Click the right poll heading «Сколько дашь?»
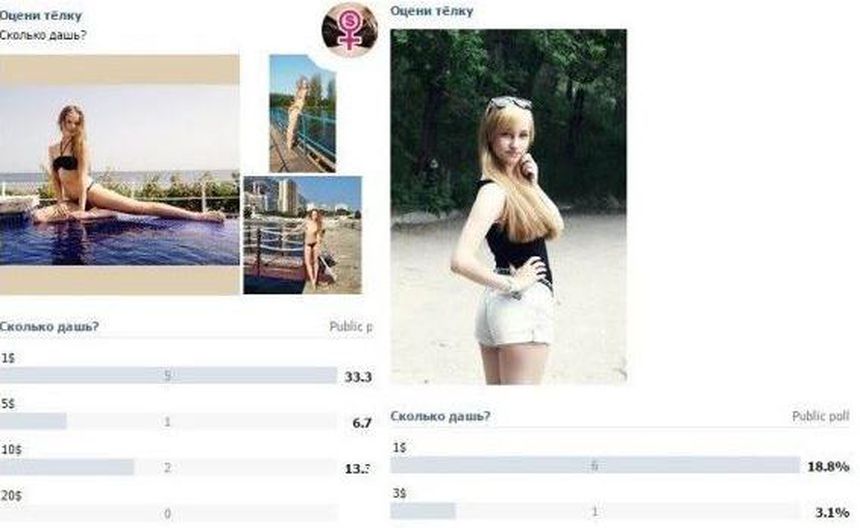 440,416
